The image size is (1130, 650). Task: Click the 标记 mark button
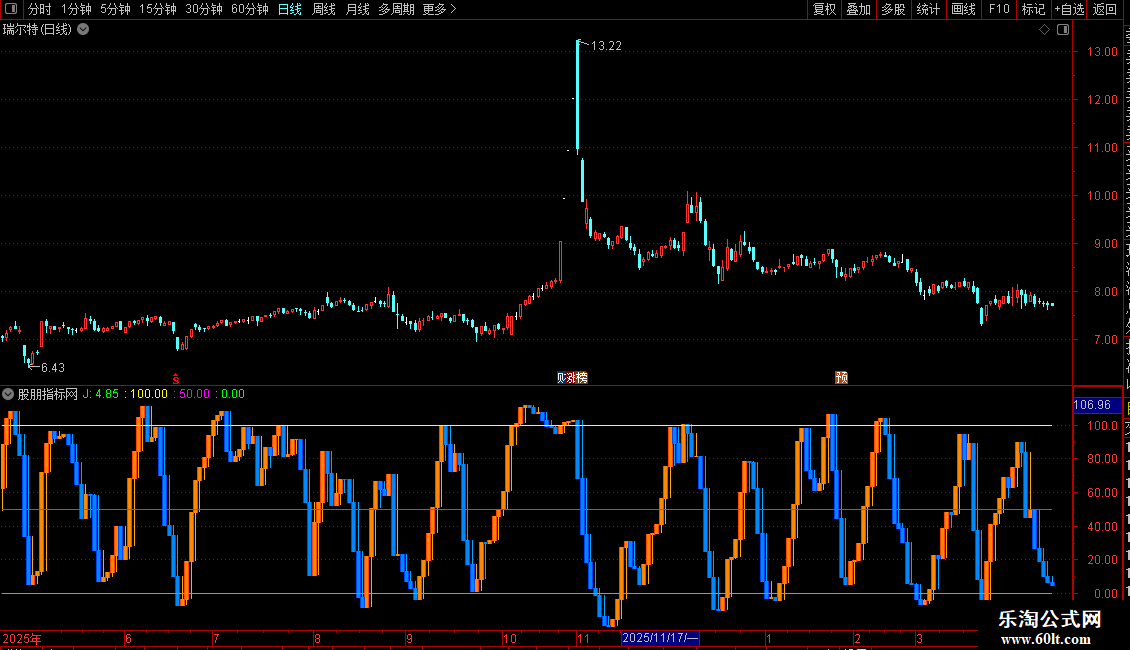pyautogui.click(x=1033, y=9)
